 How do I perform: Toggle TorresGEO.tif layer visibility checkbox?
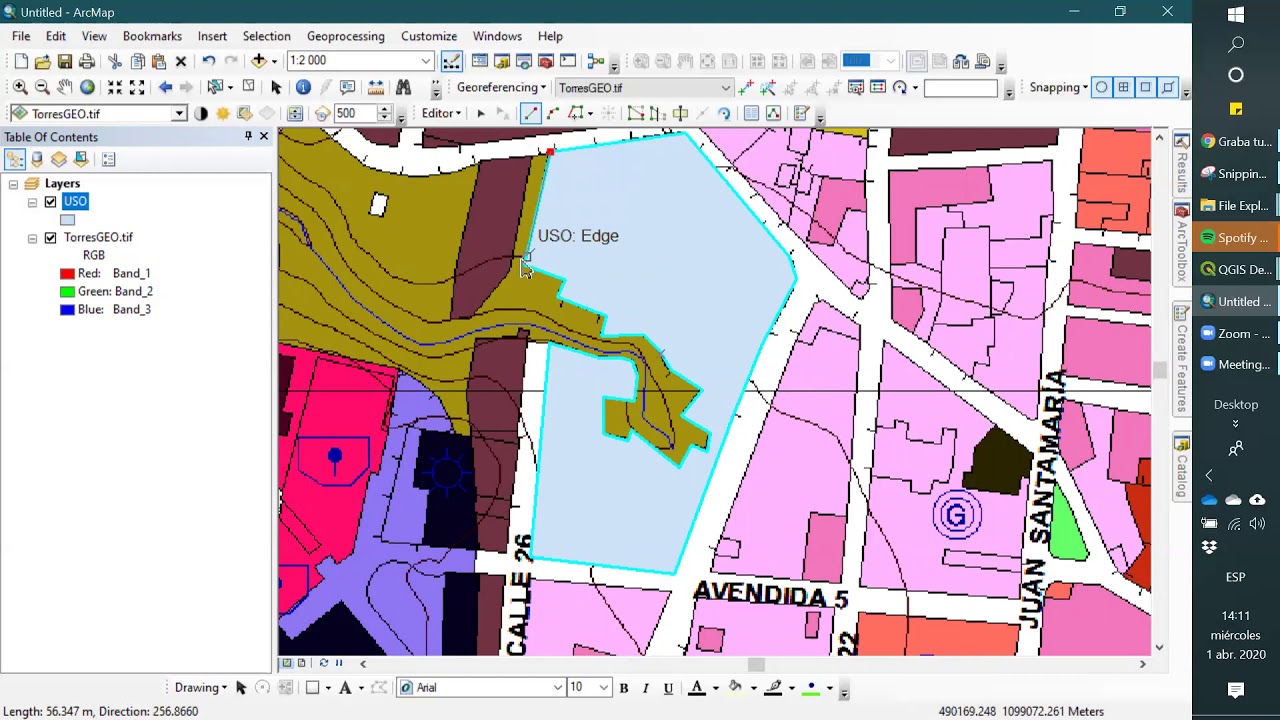tap(50, 238)
